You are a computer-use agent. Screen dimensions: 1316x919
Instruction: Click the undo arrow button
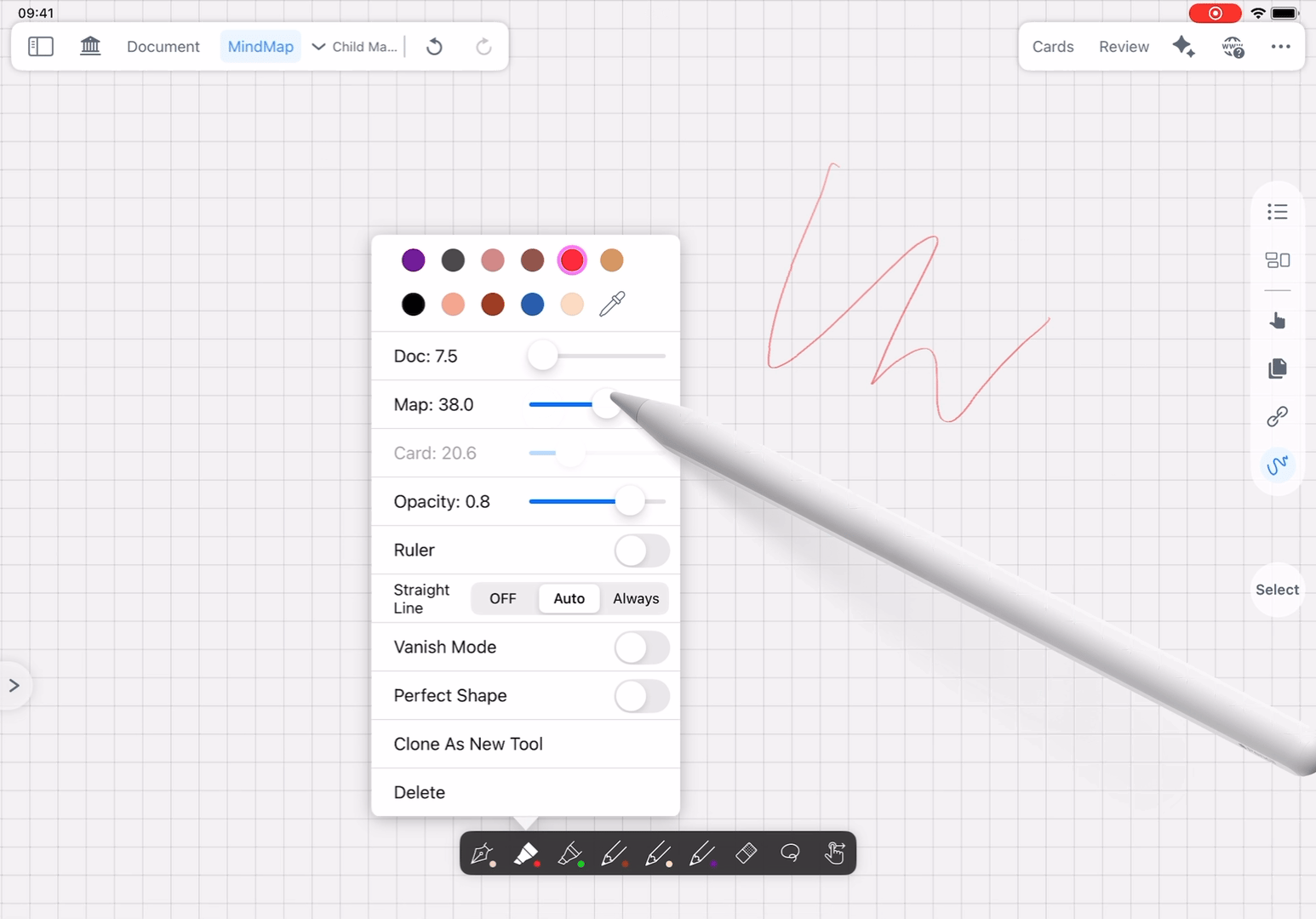coord(434,46)
